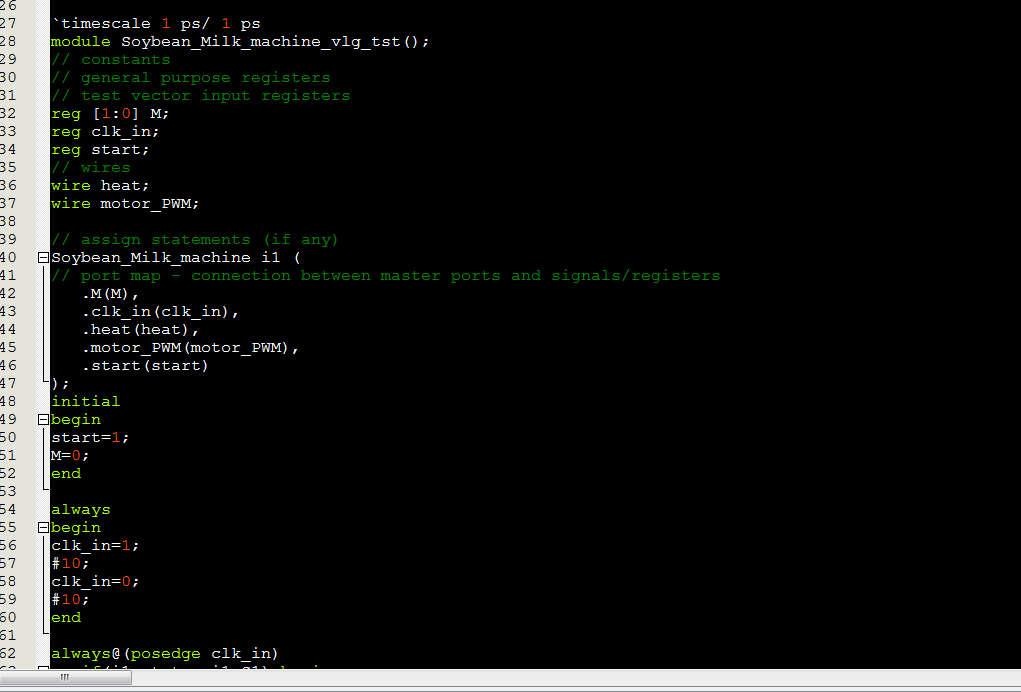Click the 'wire heat;' declaration
The width and height of the screenshot is (1021, 692).
pyautogui.click(x=100, y=186)
